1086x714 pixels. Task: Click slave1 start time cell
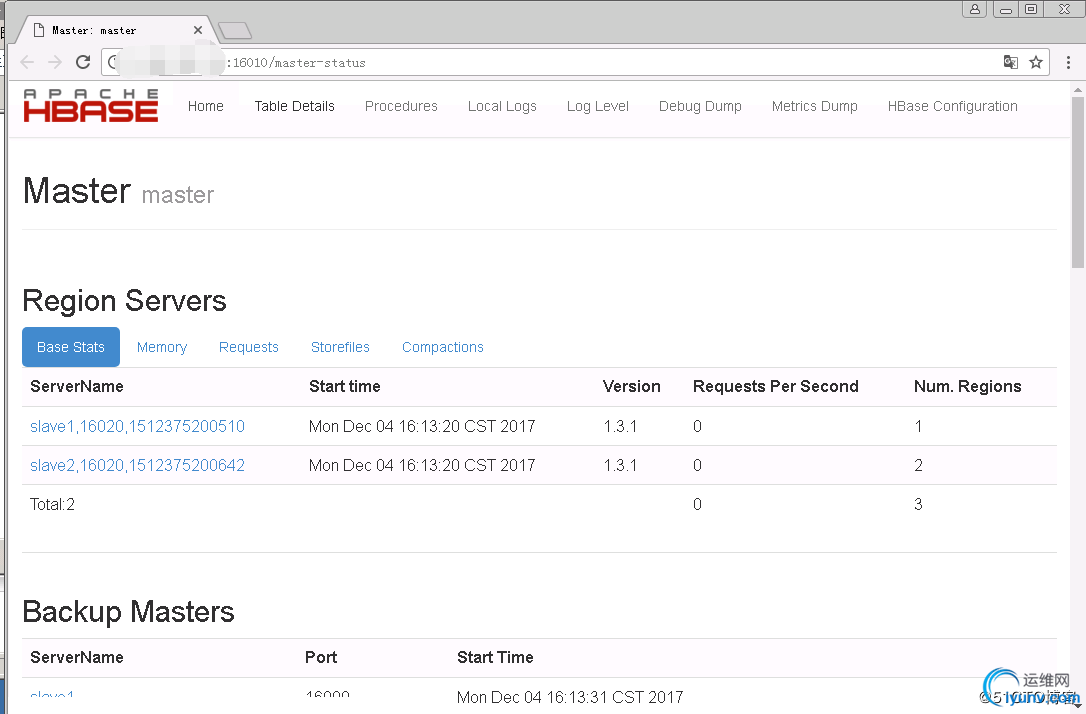[422, 426]
